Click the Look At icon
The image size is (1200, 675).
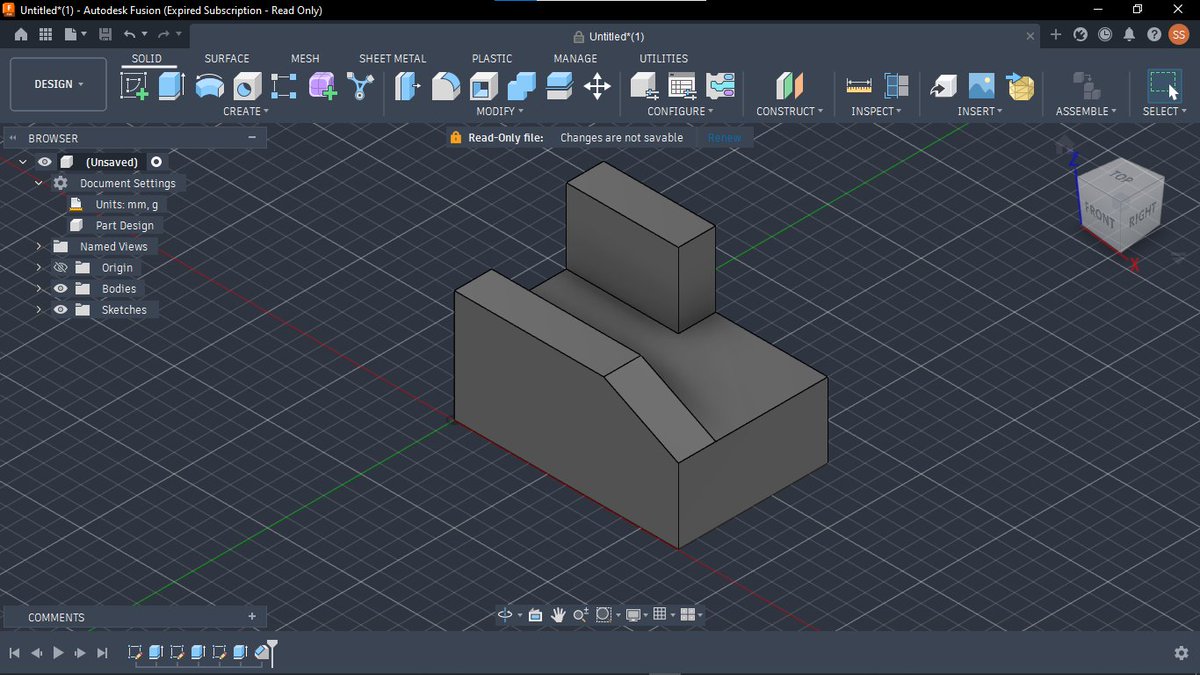535,615
